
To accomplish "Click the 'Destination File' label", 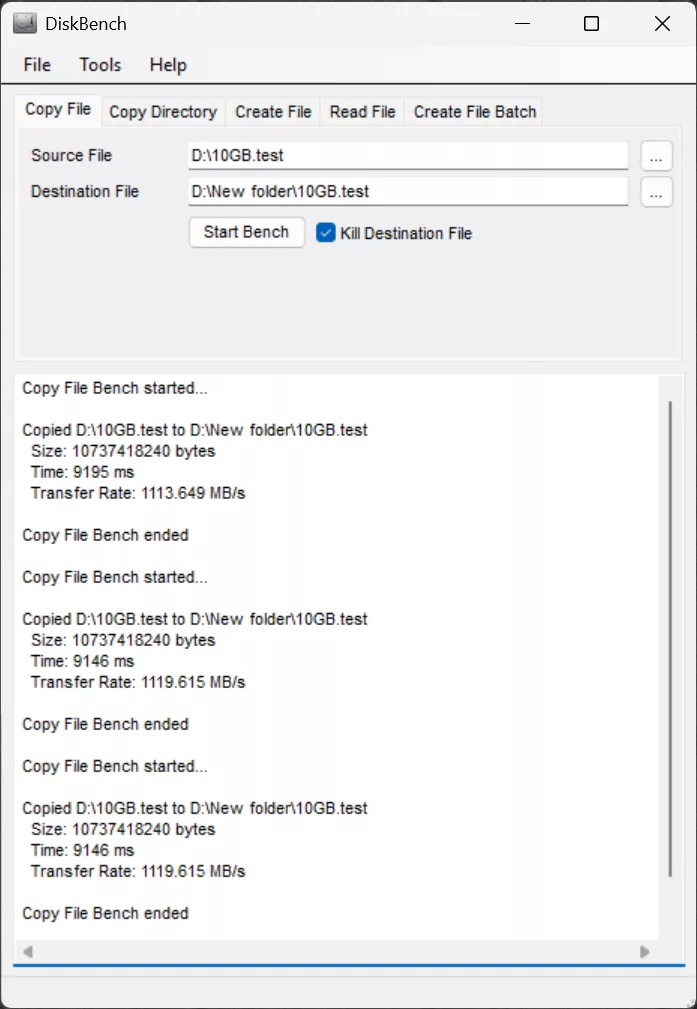I will (x=85, y=192).
